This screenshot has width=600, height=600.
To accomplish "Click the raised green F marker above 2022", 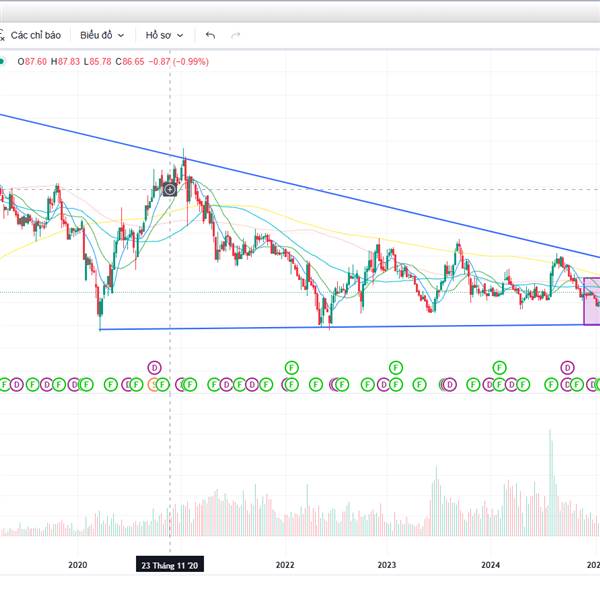I will coord(292,368).
